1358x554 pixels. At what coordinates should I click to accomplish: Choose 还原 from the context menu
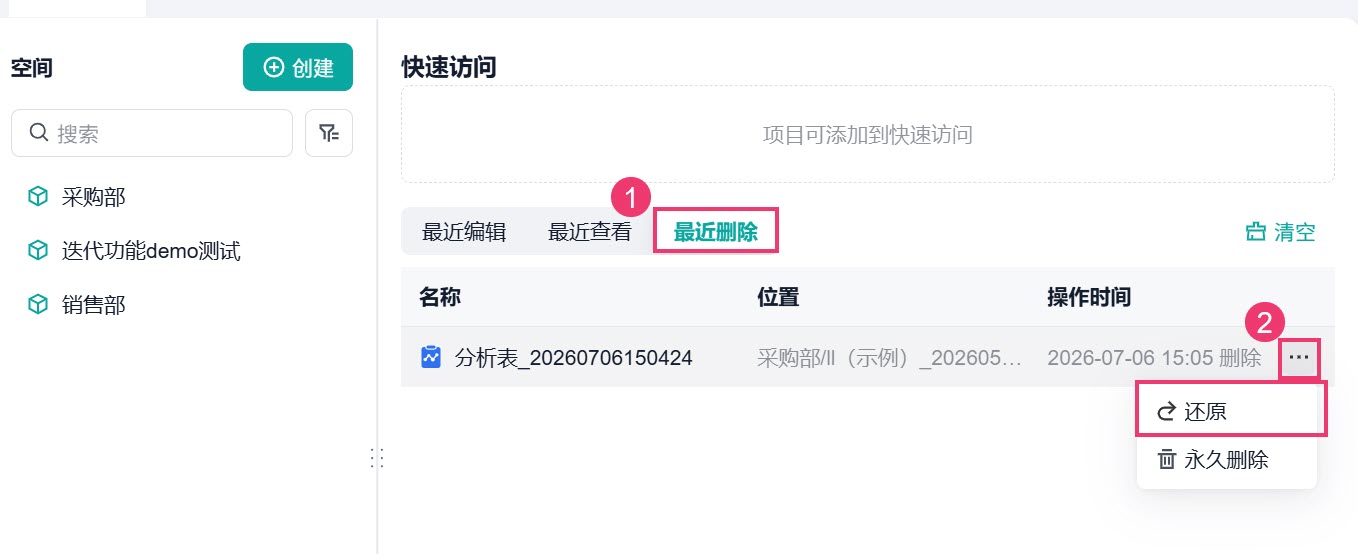(1230, 412)
